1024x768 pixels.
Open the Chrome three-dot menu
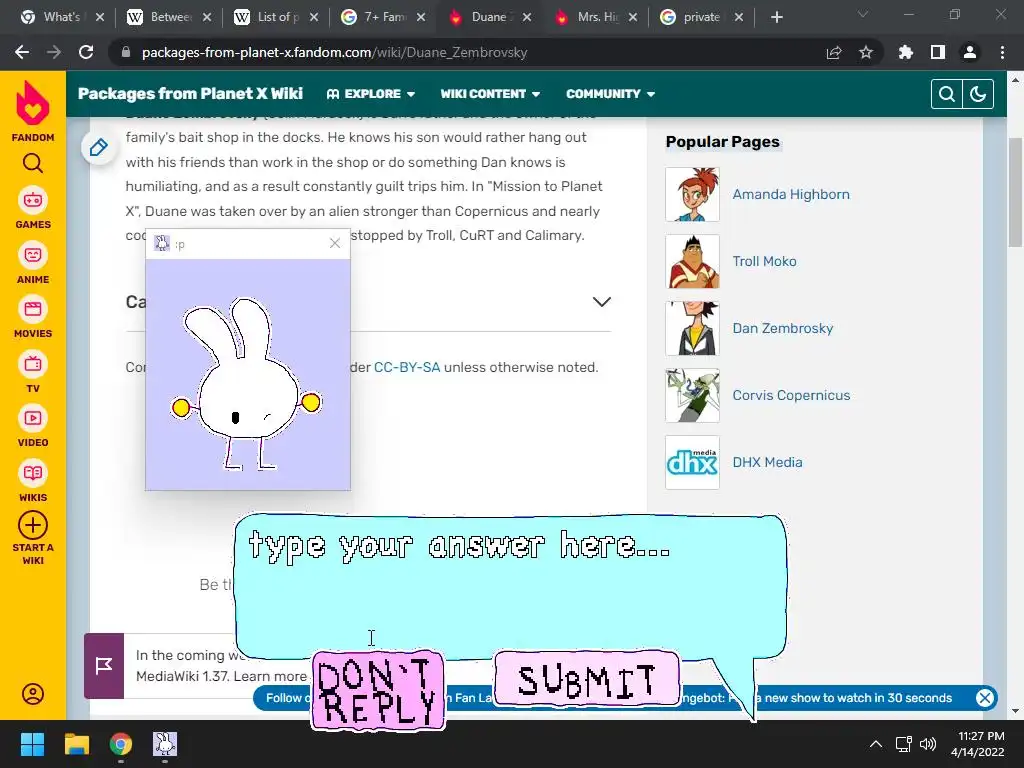point(1002,52)
